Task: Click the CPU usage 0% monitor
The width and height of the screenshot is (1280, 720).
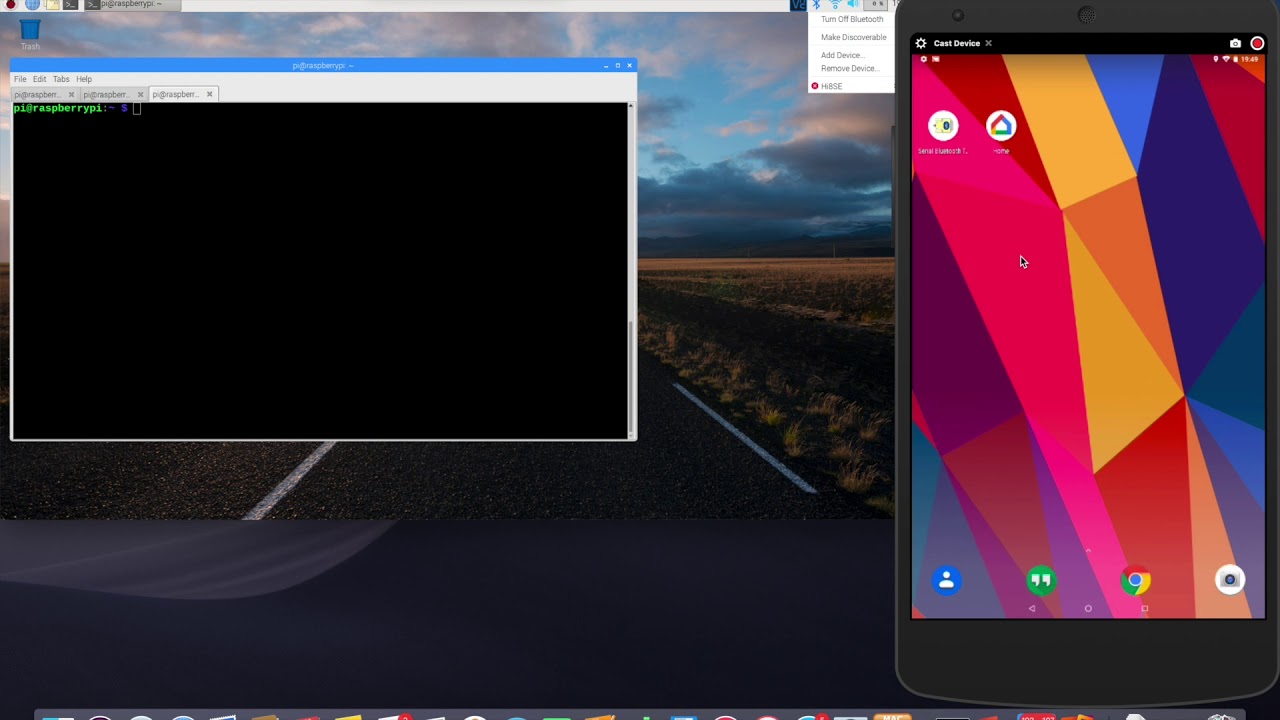Action: point(875,4)
